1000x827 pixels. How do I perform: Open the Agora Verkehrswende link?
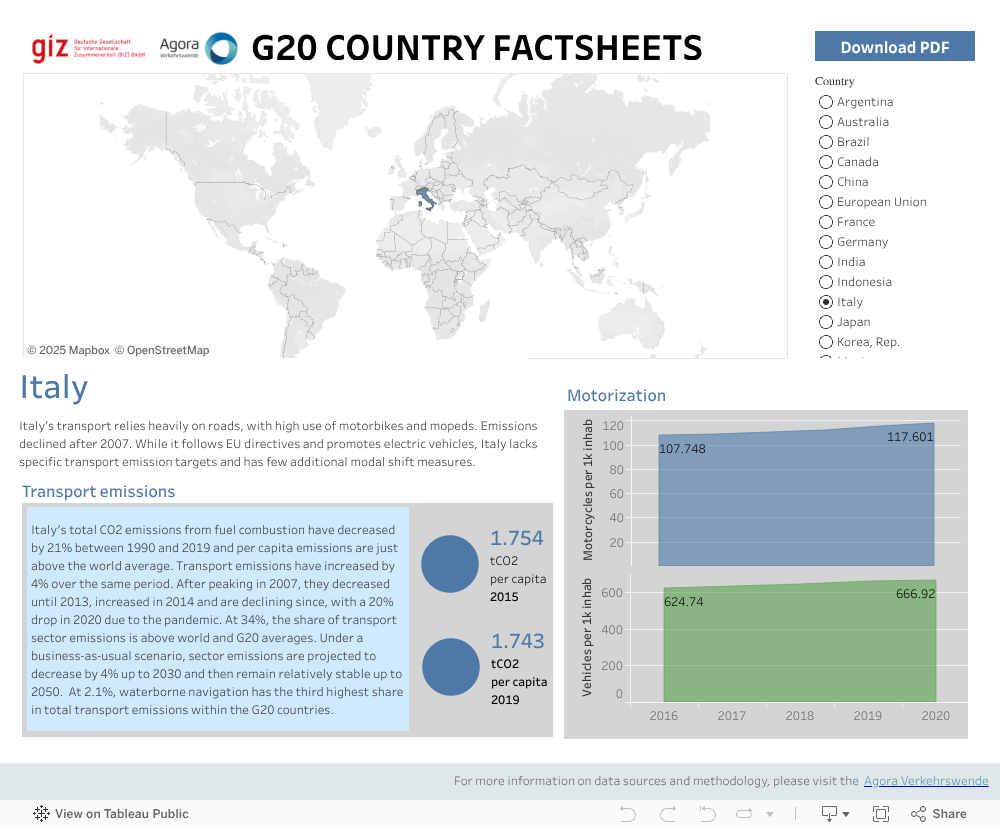click(x=926, y=780)
